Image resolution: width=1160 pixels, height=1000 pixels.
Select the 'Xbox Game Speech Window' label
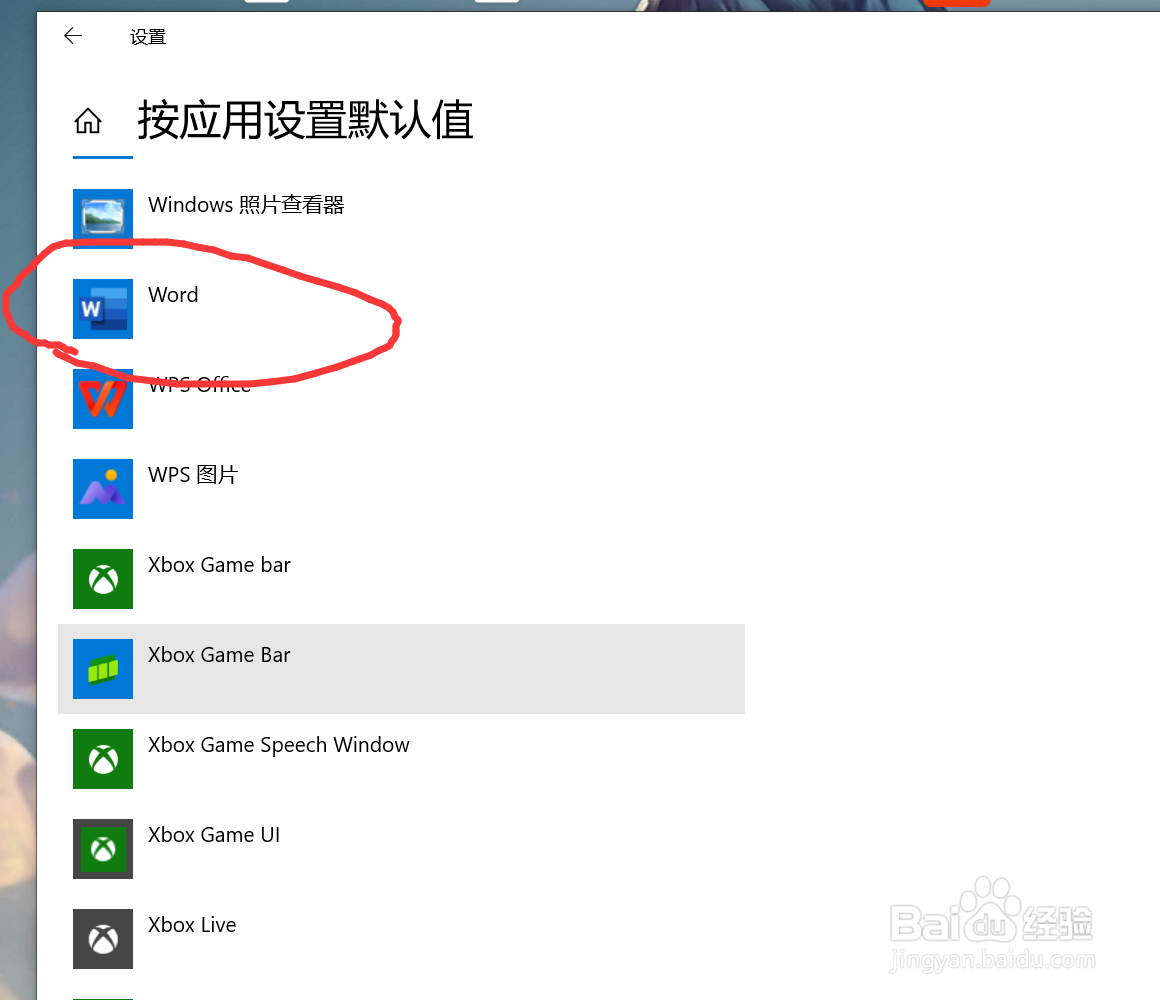278,745
